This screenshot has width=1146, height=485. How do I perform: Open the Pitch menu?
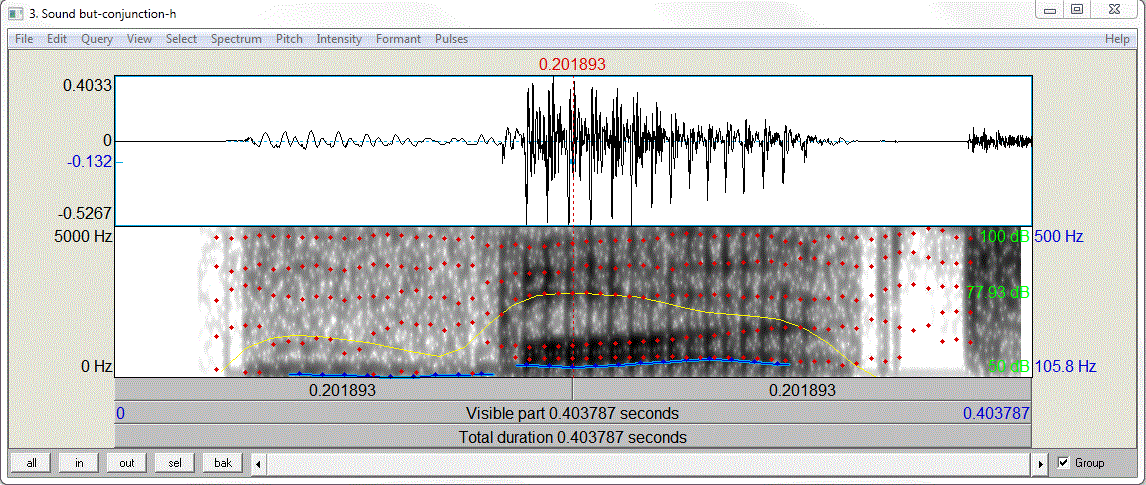[289, 39]
